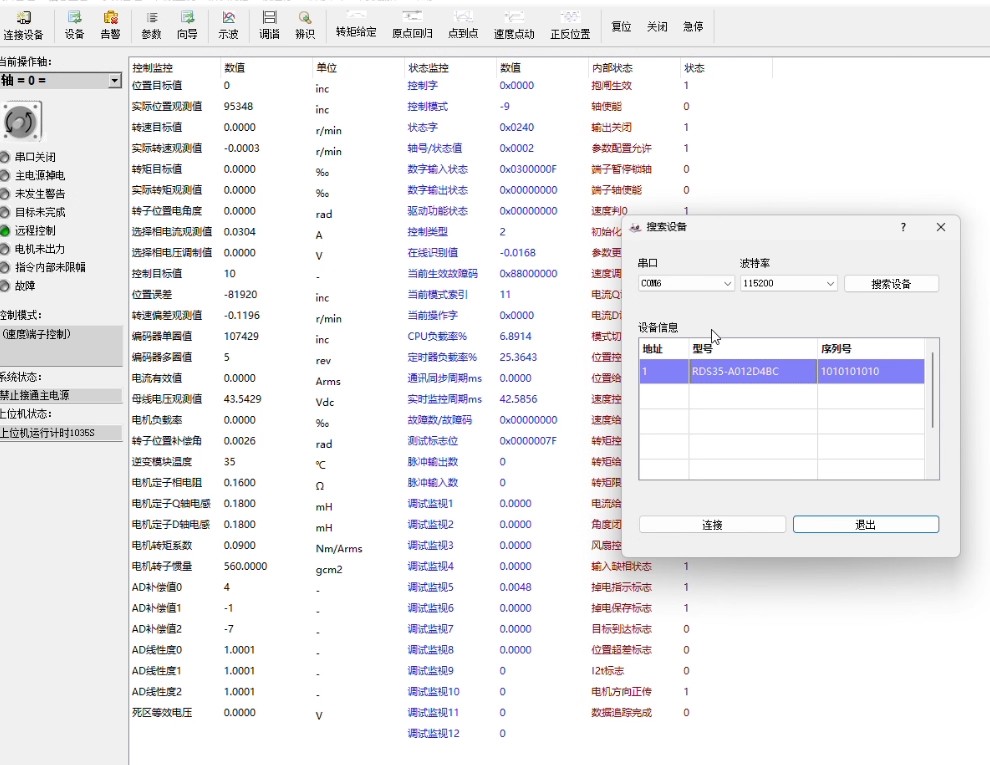Expand the 当前操作轴 axis dropdown
The height and width of the screenshot is (765, 990).
[114, 80]
